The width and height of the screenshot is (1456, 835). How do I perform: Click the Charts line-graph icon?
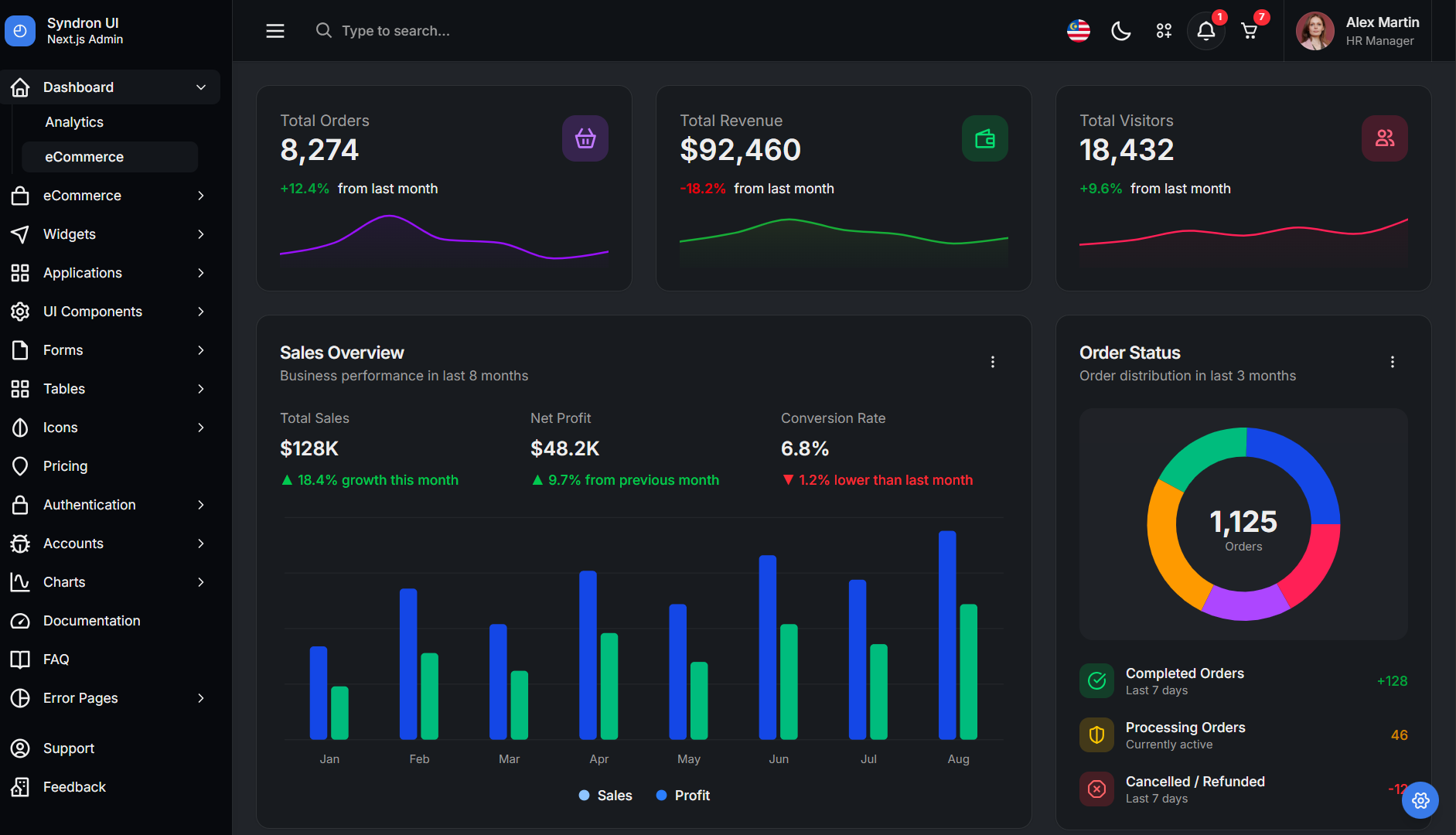(20, 582)
